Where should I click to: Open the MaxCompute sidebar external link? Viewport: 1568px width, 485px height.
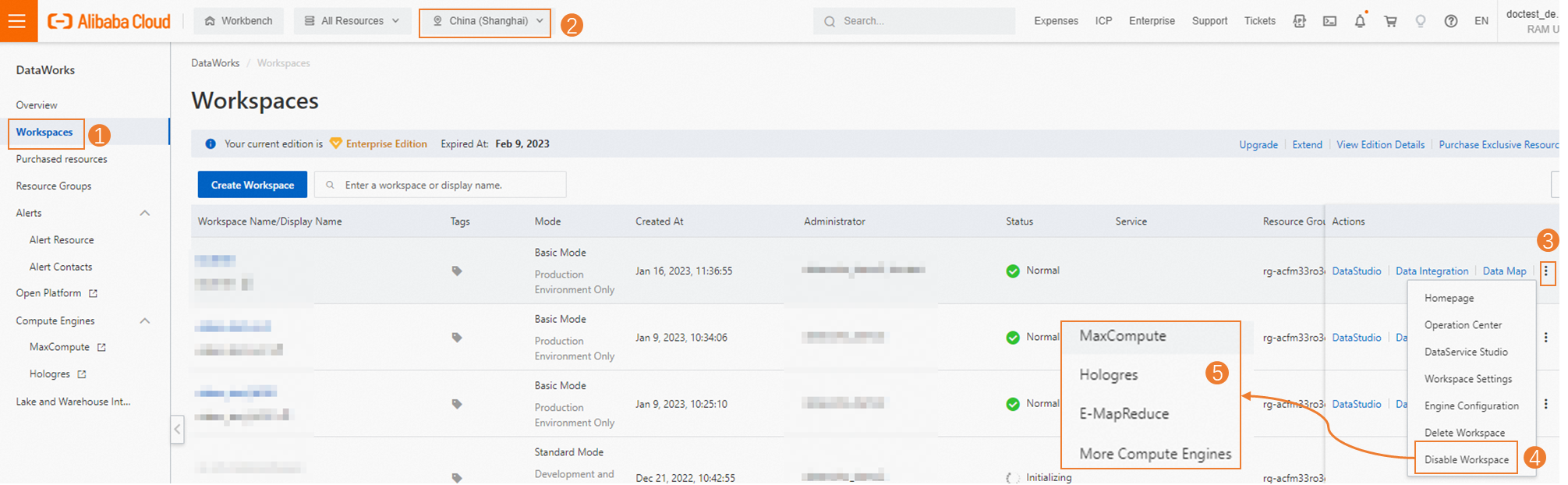click(67, 347)
